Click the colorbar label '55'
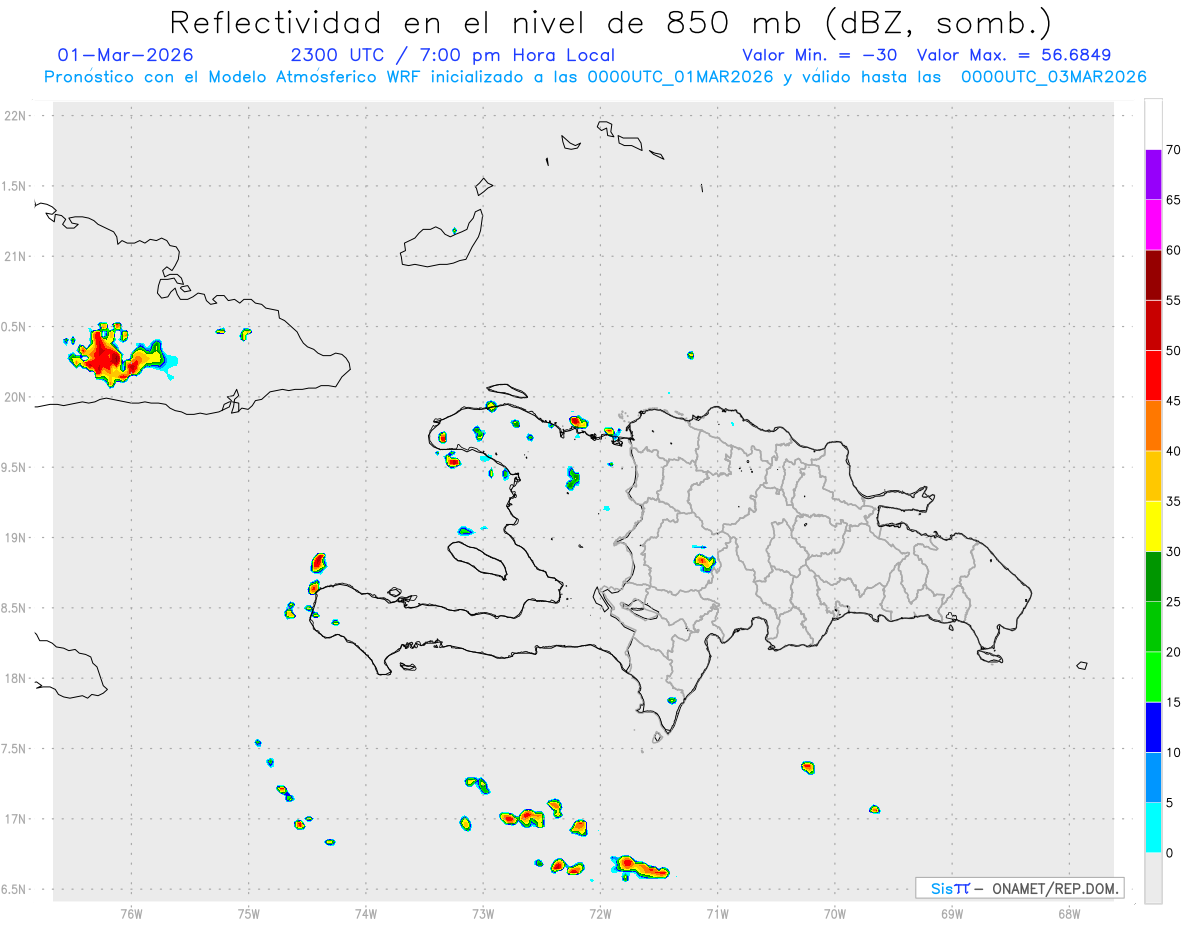 point(1174,300)
